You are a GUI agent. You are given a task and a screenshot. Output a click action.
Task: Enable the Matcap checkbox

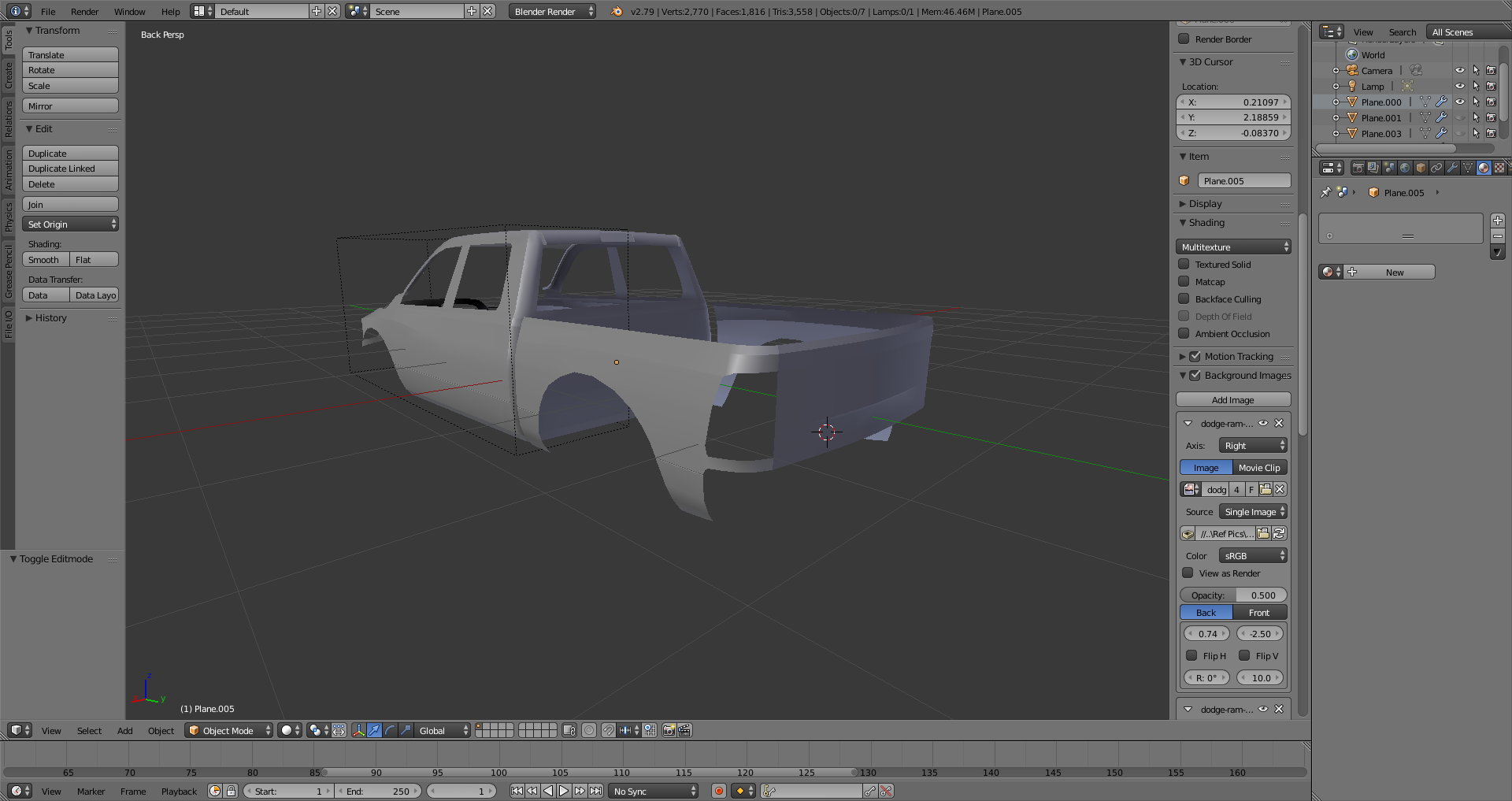pos(1184,281)
